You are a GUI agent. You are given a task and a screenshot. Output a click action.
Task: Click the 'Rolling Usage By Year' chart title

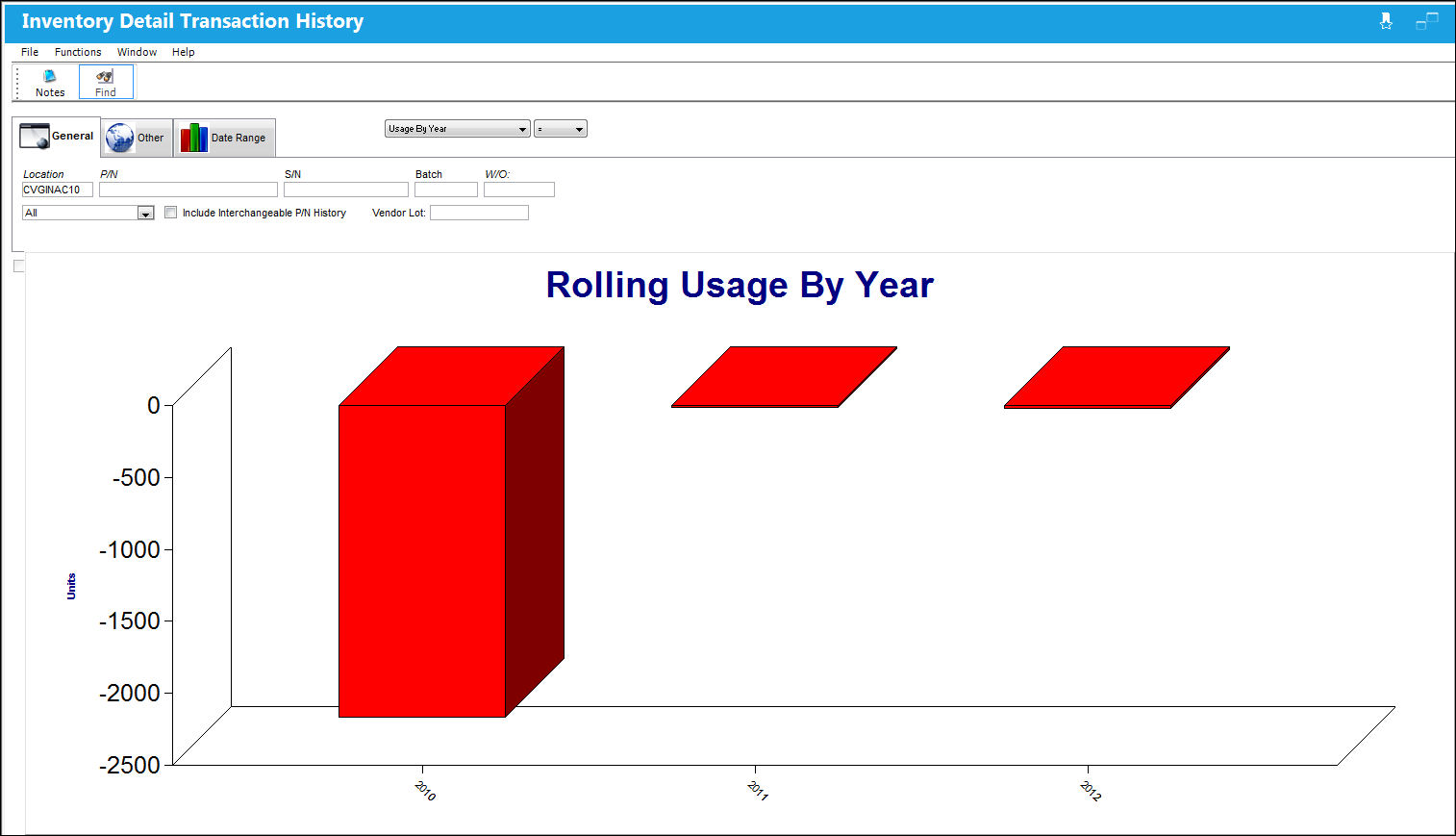(740, 286)
